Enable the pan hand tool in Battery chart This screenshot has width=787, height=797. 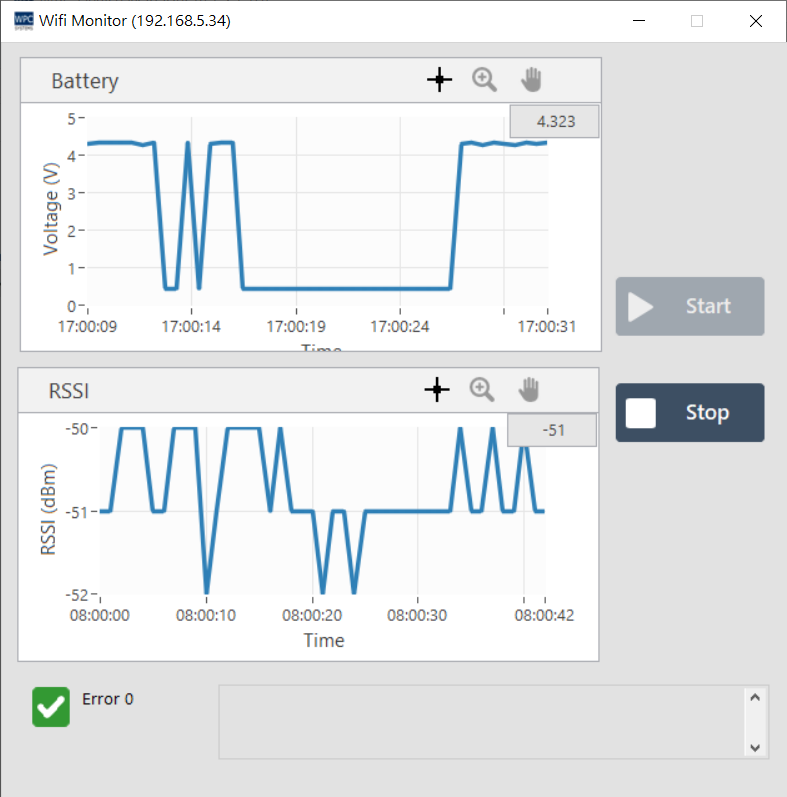click(531, 80)
